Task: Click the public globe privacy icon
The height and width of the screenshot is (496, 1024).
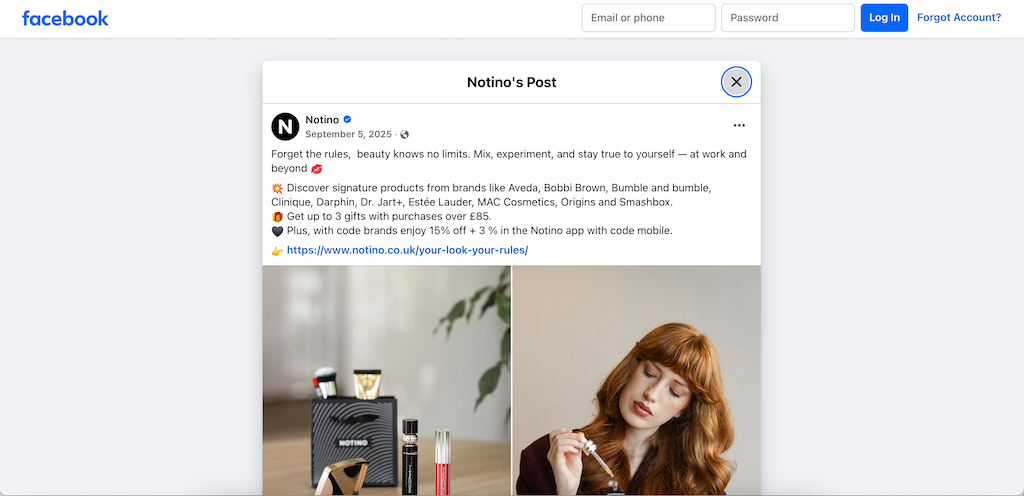Action: click(x=404, y=134)
